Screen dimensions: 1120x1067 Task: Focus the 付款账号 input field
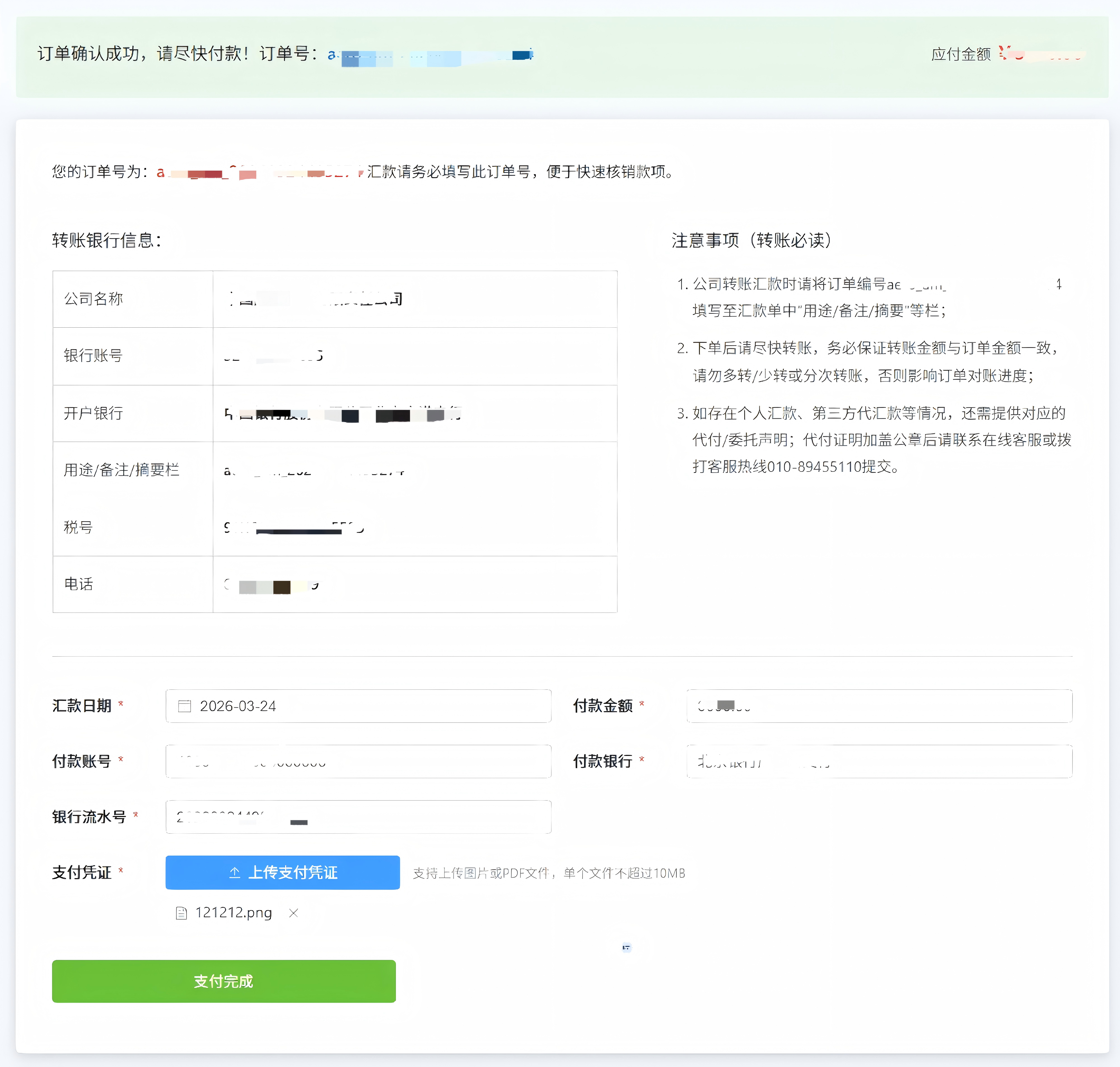coord(358,761)
